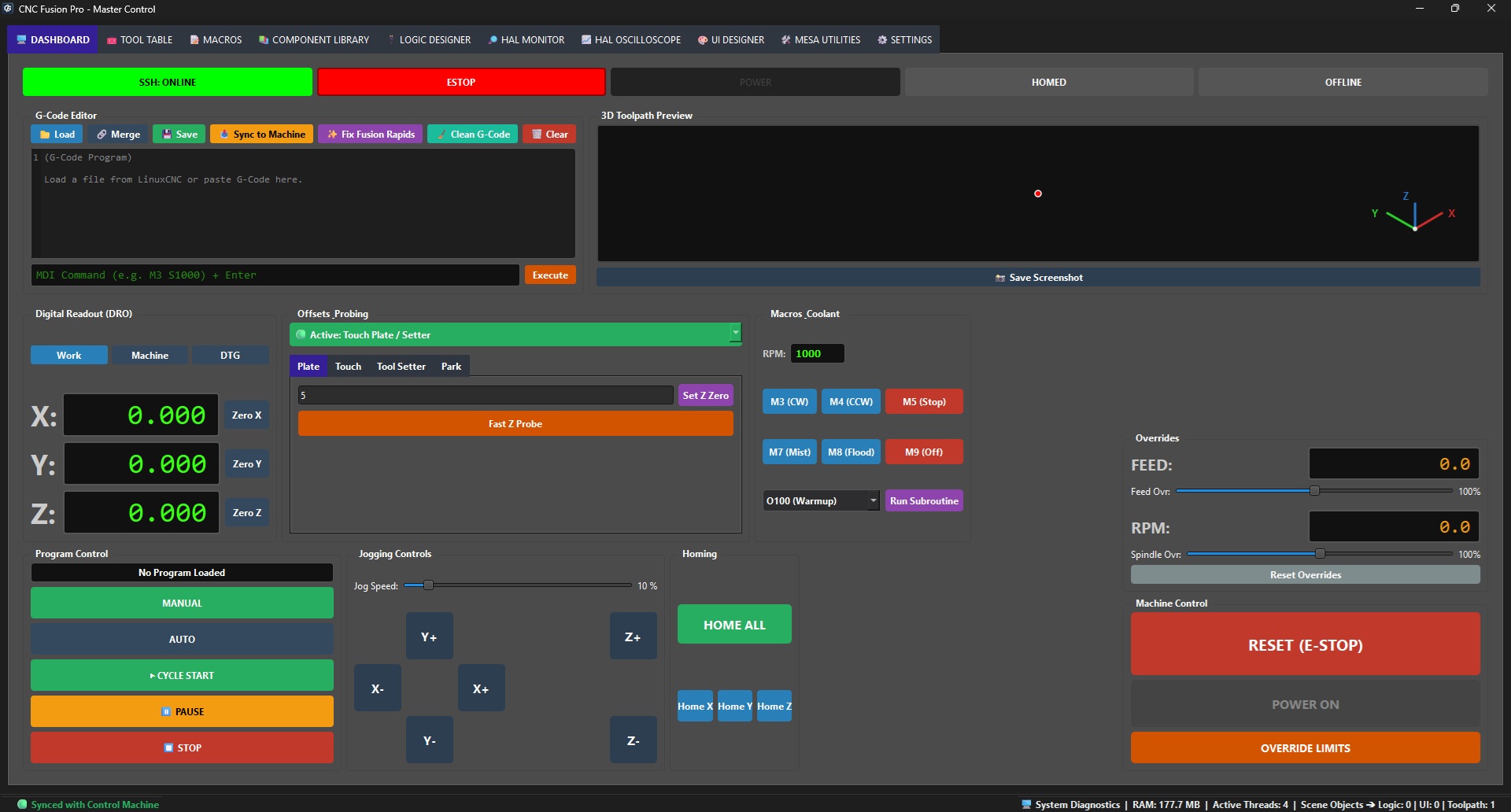Click the Execute MDI button

[550, 275]
